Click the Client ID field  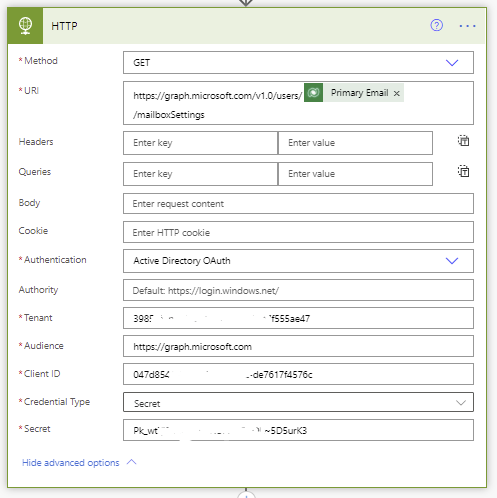(298, 374)
